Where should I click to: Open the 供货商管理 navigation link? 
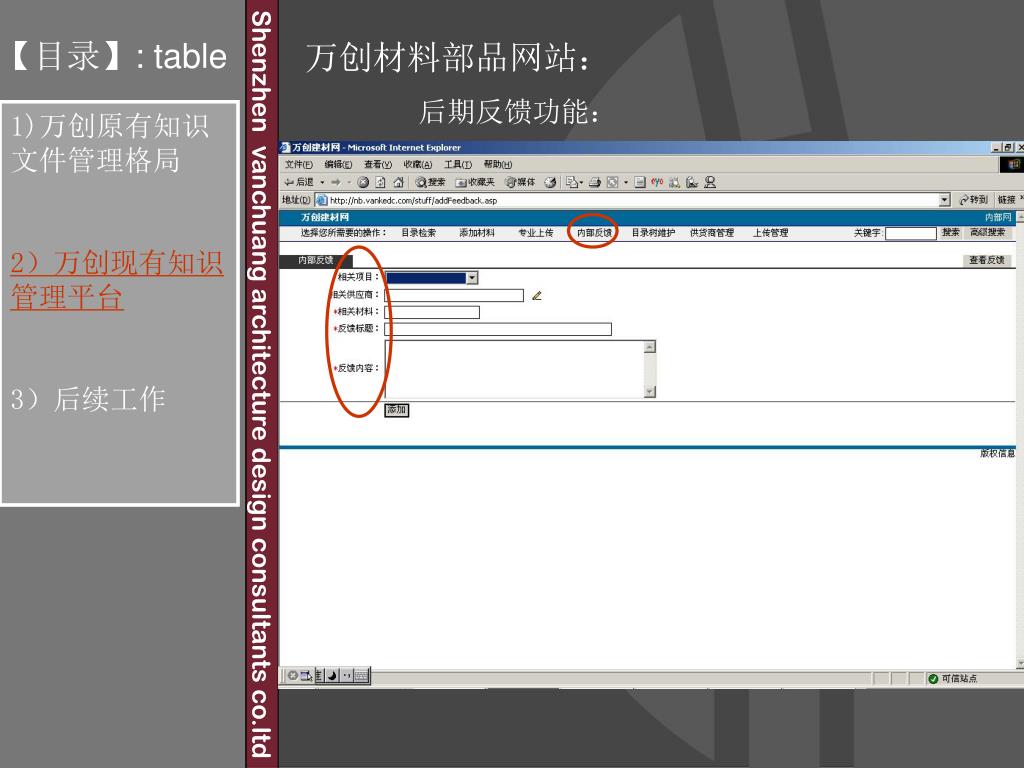tap(712, 232)
